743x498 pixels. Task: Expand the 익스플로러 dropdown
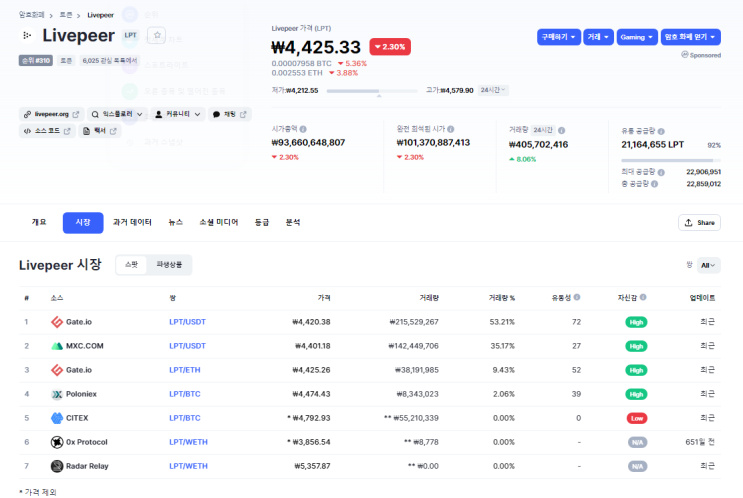click(117, 114)
